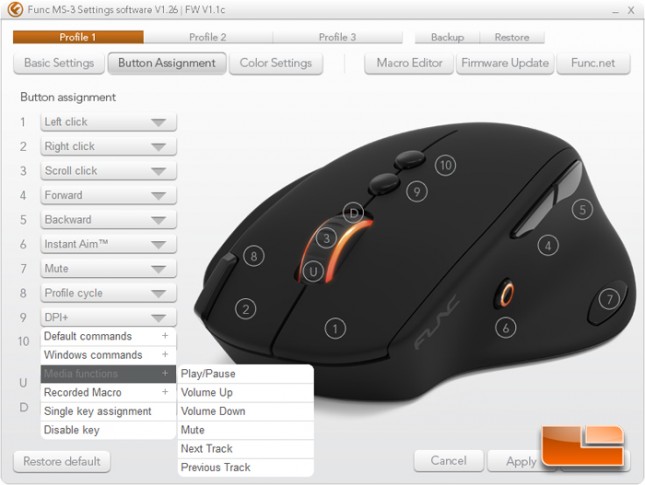Choose Default commands menu entry

click(108, 336)
